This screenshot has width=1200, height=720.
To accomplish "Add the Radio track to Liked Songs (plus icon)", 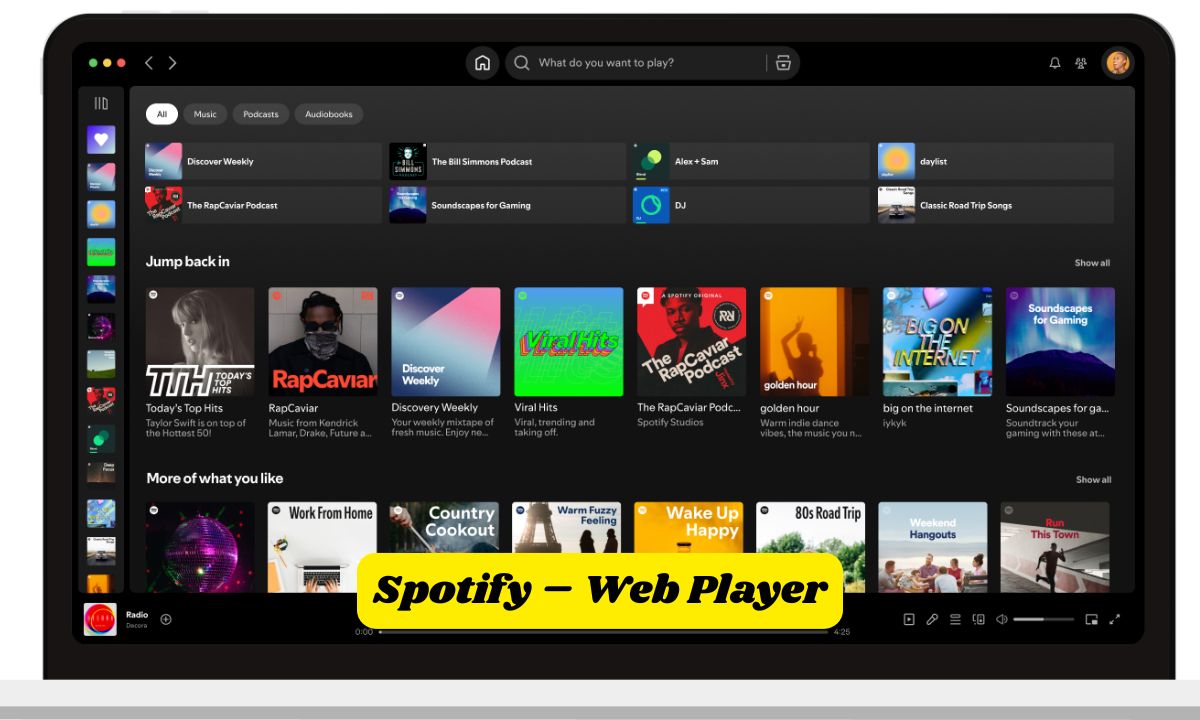I will tap(166, 619).
